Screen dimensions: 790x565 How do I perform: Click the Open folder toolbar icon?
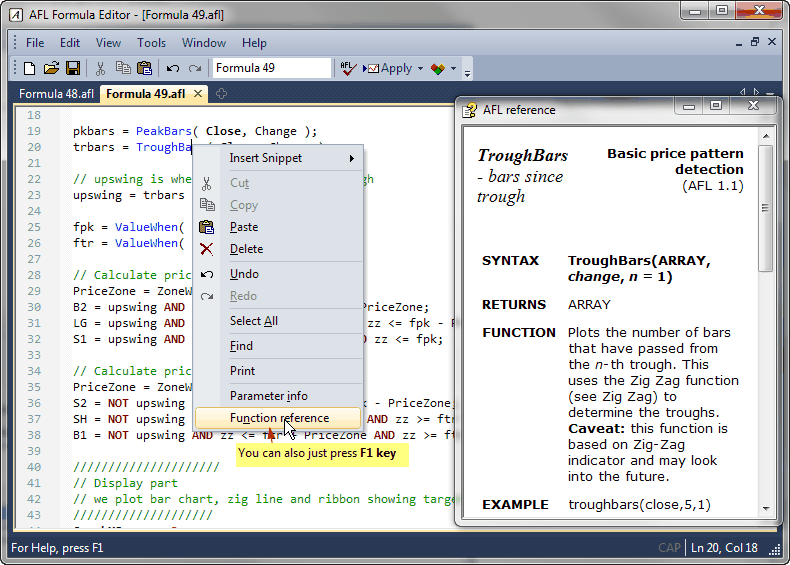[x=51, y=69]
